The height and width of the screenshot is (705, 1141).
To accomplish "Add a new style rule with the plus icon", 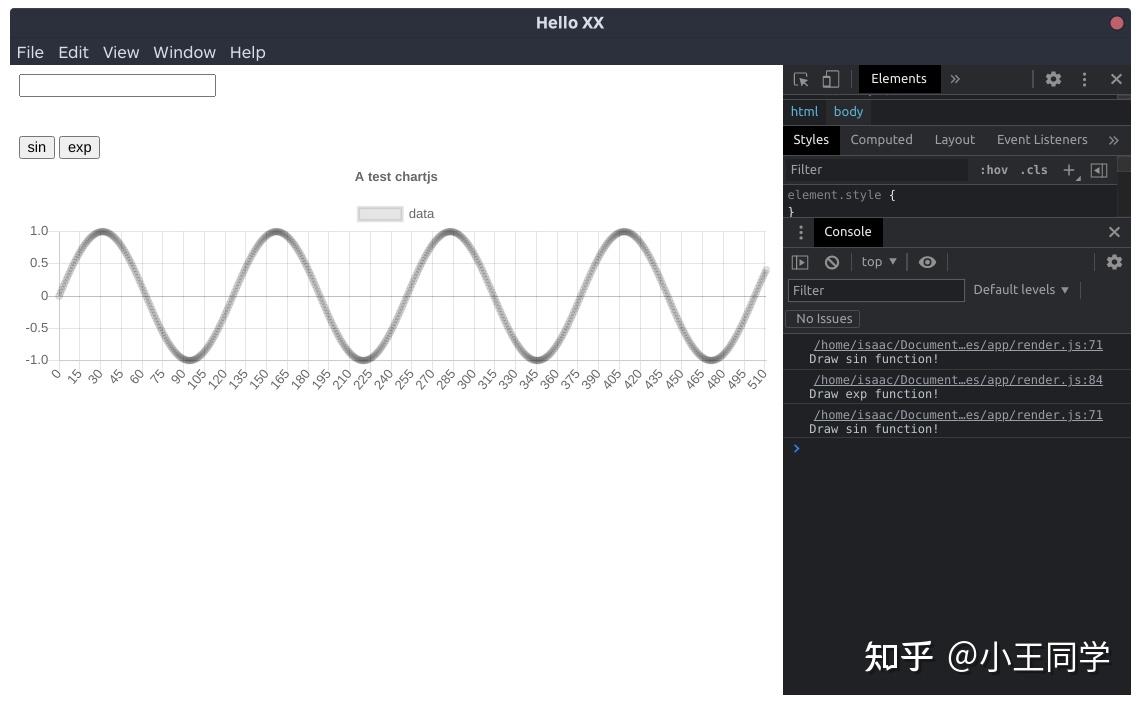I will [x=1068, y=170].
